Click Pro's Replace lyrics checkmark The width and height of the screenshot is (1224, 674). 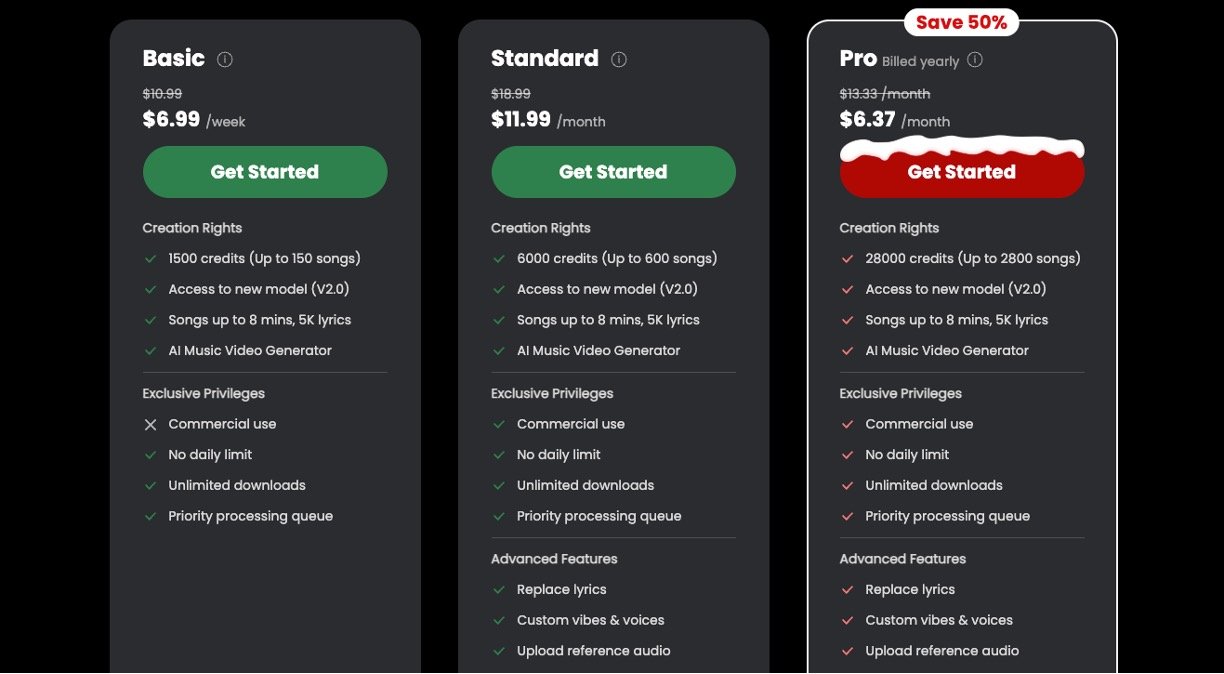pos(847,590)
